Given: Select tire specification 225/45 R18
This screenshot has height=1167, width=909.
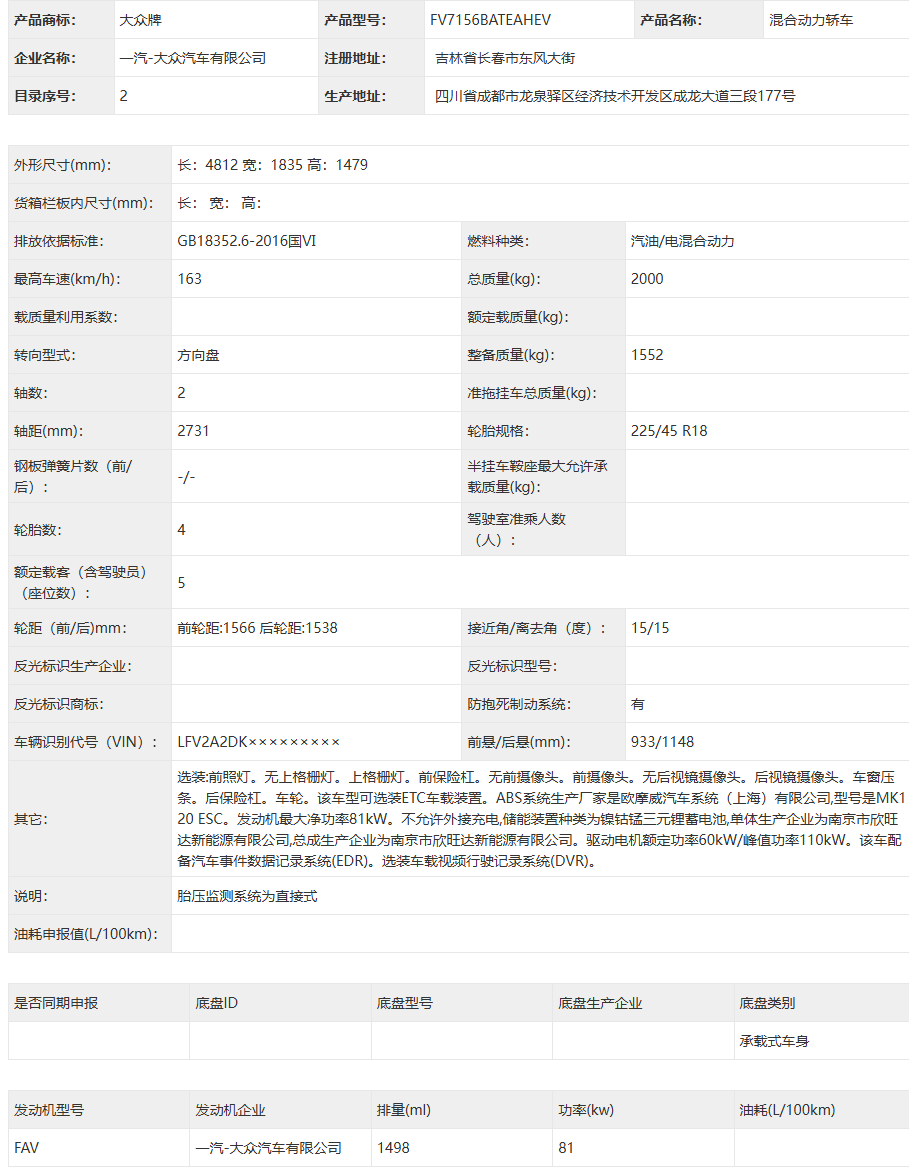Looking at the screenshot, I should tap(669, 431).
